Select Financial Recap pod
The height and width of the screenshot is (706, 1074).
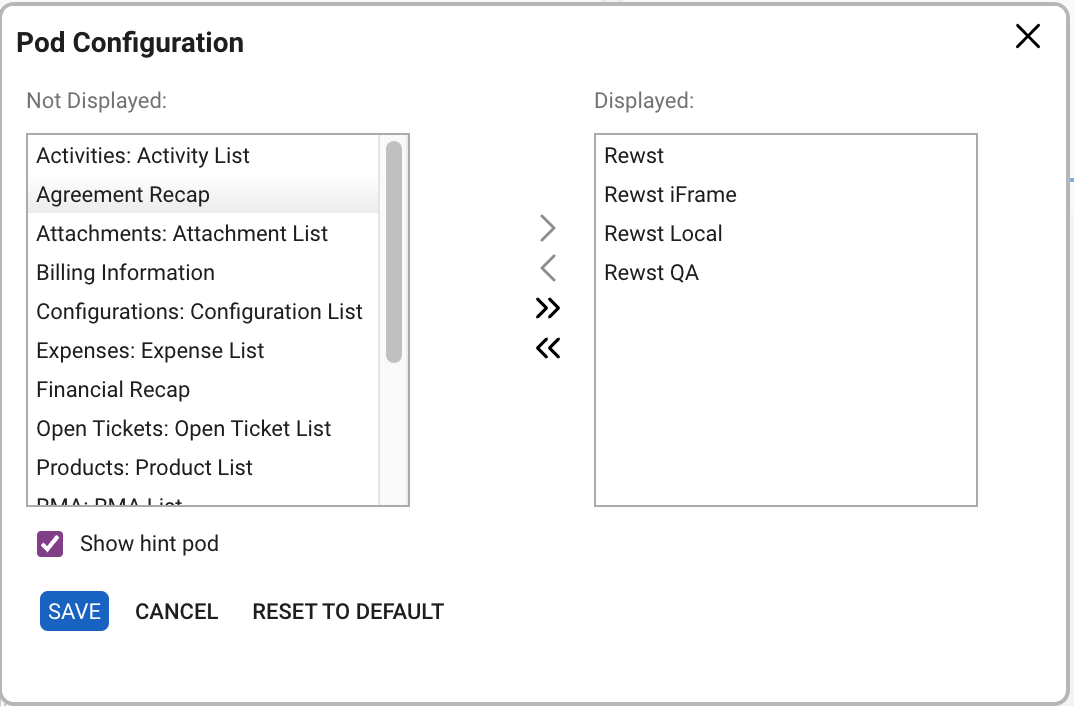click(x=113, y=390)
